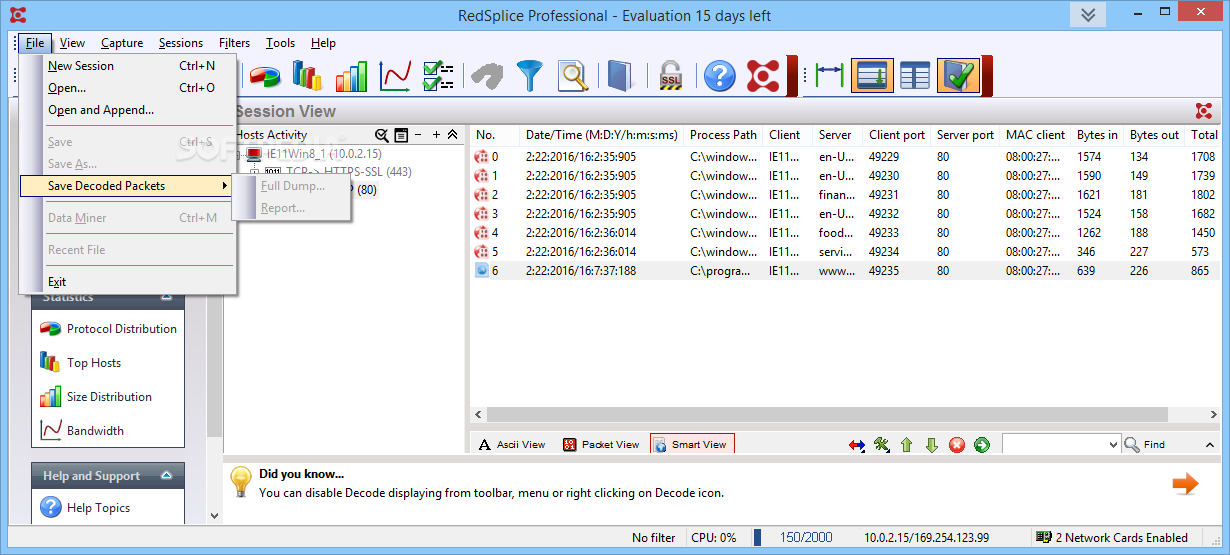Choose Open and Append... from File menu
Image resolution: width=1230 pixels, height=555 pixels.
coord(128,110)
